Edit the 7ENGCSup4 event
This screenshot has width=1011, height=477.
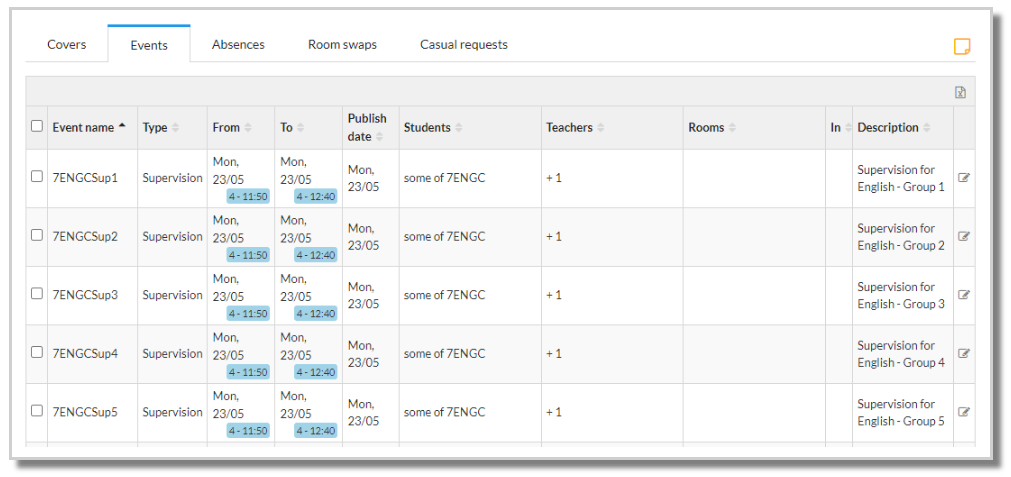pyautogui.click(x=964, y=353)
